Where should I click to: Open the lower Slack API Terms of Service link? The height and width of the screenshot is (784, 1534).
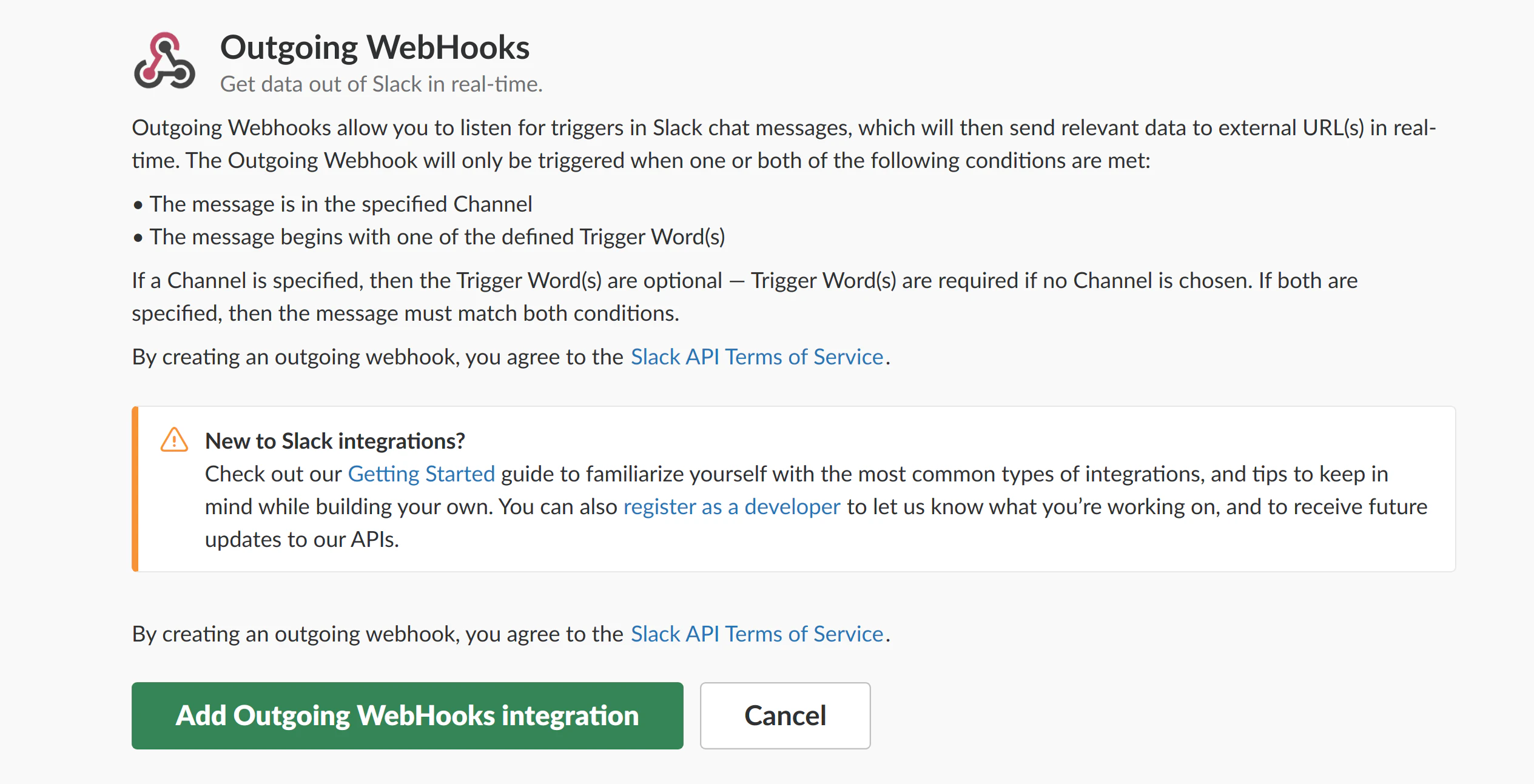756,634
